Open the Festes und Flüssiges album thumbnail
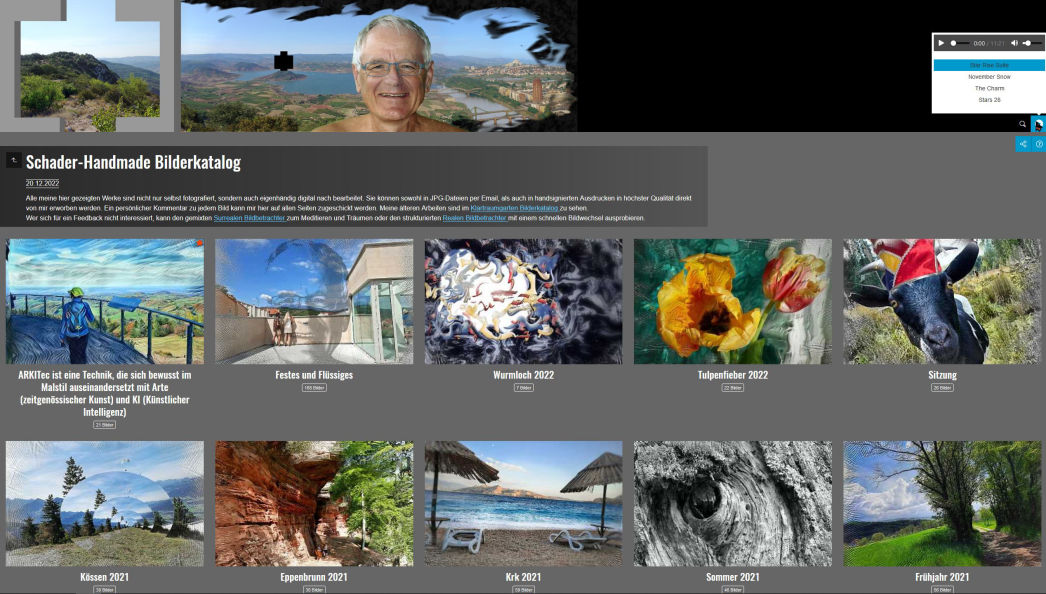 [314, 302]
